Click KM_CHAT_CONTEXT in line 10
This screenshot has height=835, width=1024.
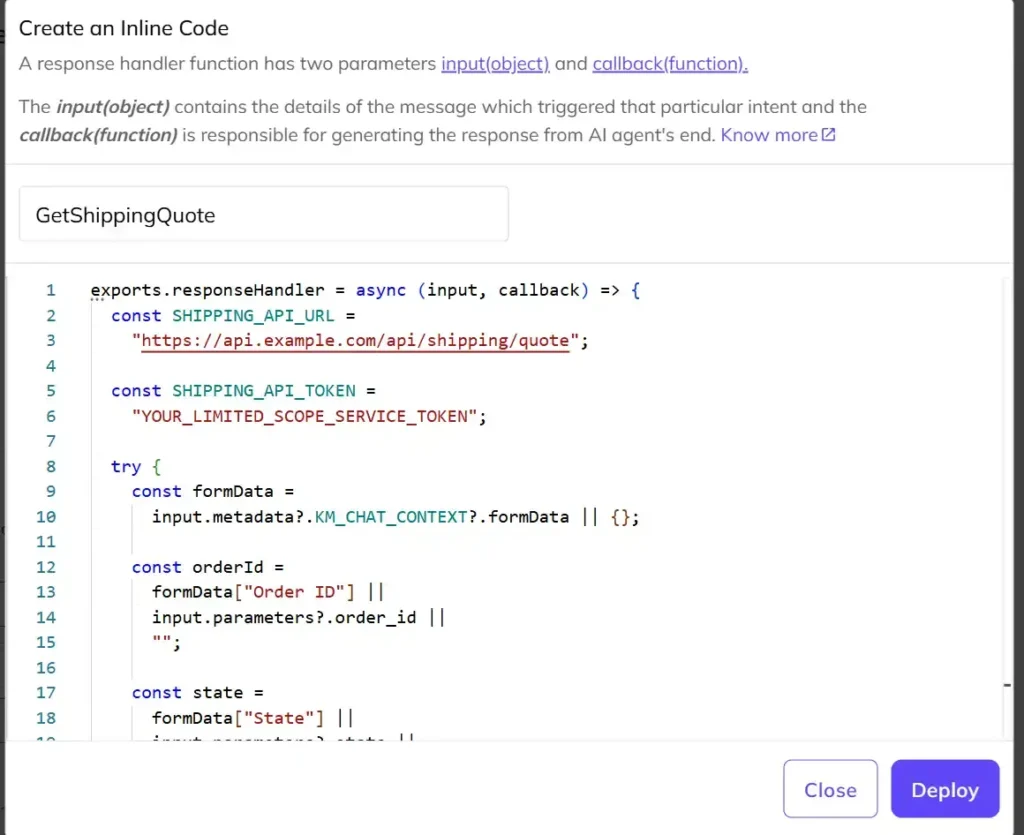pos(391,516)
